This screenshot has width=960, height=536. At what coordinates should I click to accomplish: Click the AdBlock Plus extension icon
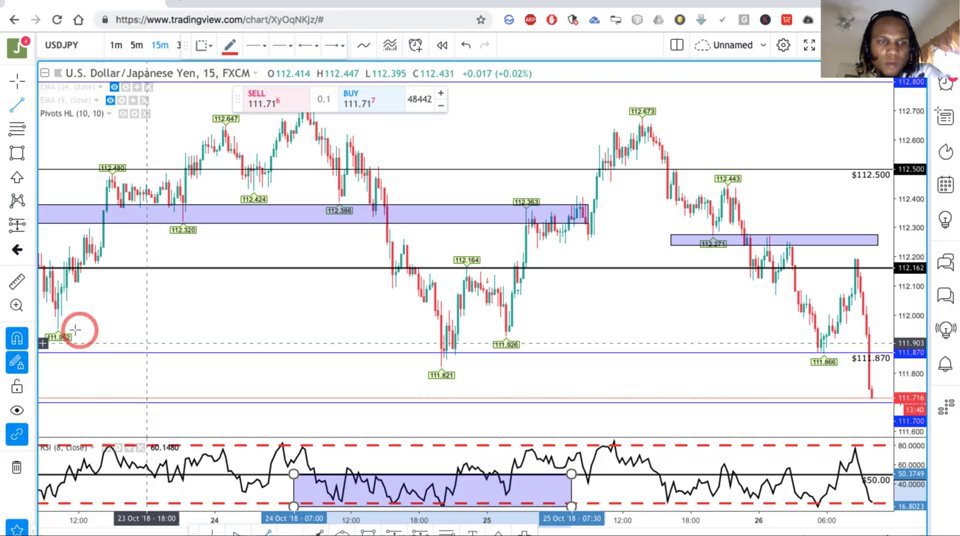pos(530,20)
